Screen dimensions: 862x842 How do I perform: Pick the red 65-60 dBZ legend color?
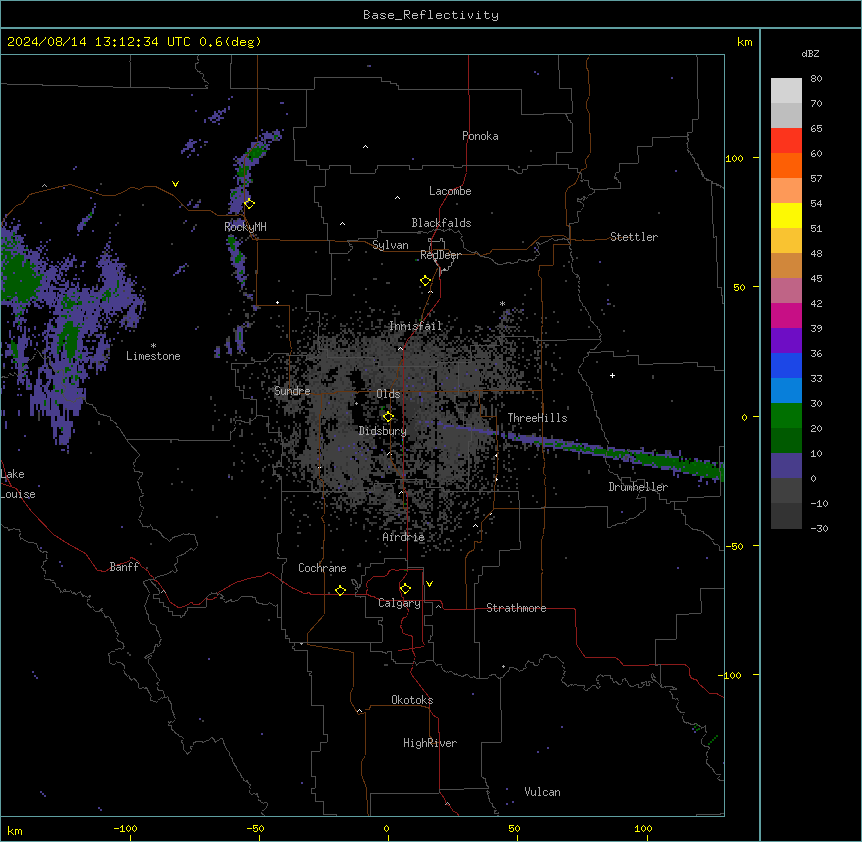(x=786, y=140)
